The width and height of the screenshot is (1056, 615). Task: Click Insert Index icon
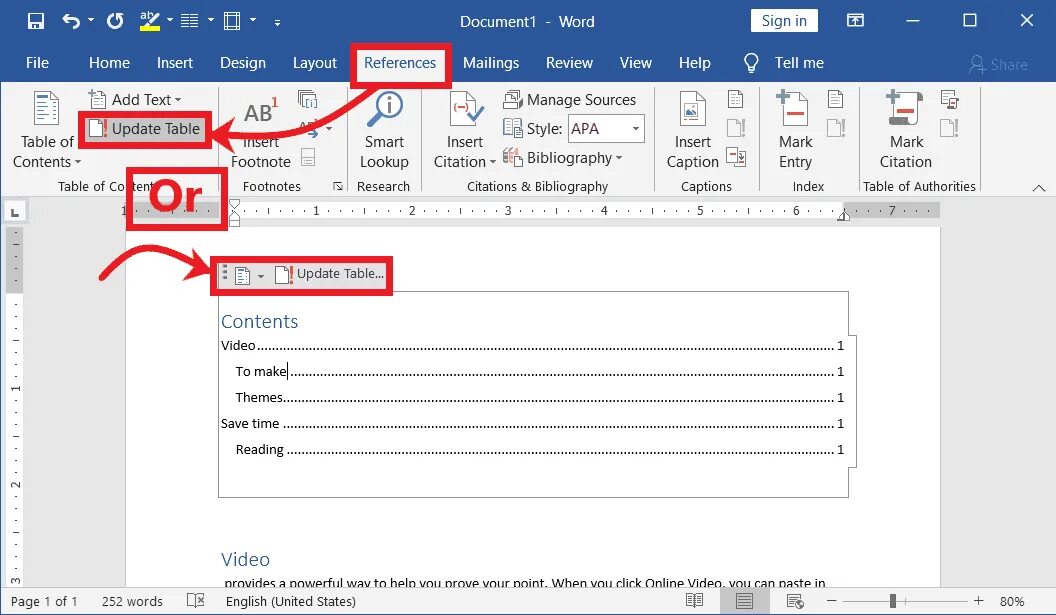point(836,100)
